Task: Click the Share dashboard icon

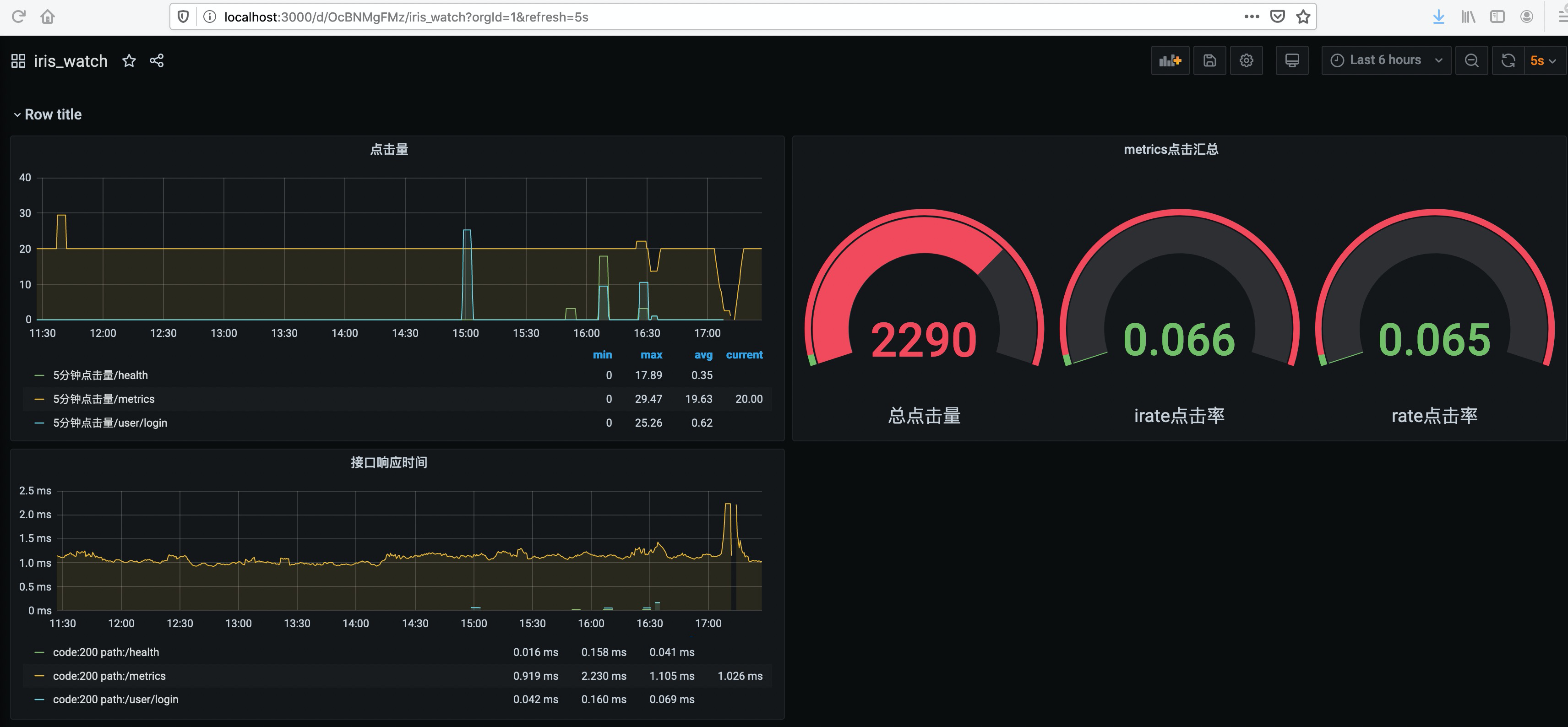Action: (x=157, y=60)
